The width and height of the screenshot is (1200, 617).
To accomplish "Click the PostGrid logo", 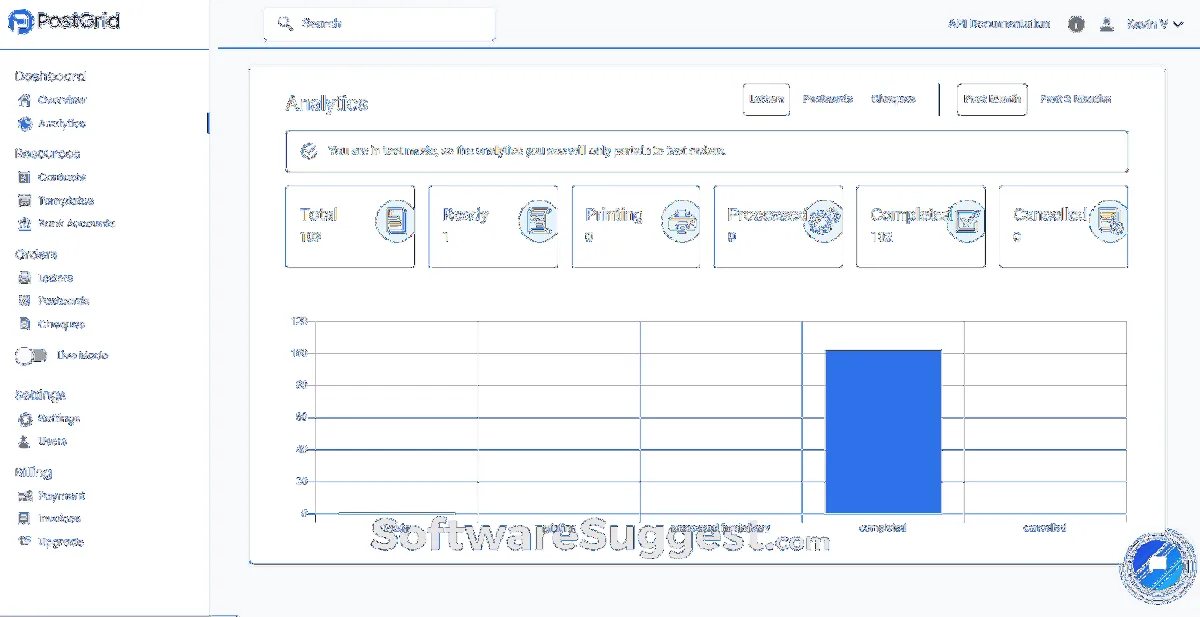I will pos(64,20).
